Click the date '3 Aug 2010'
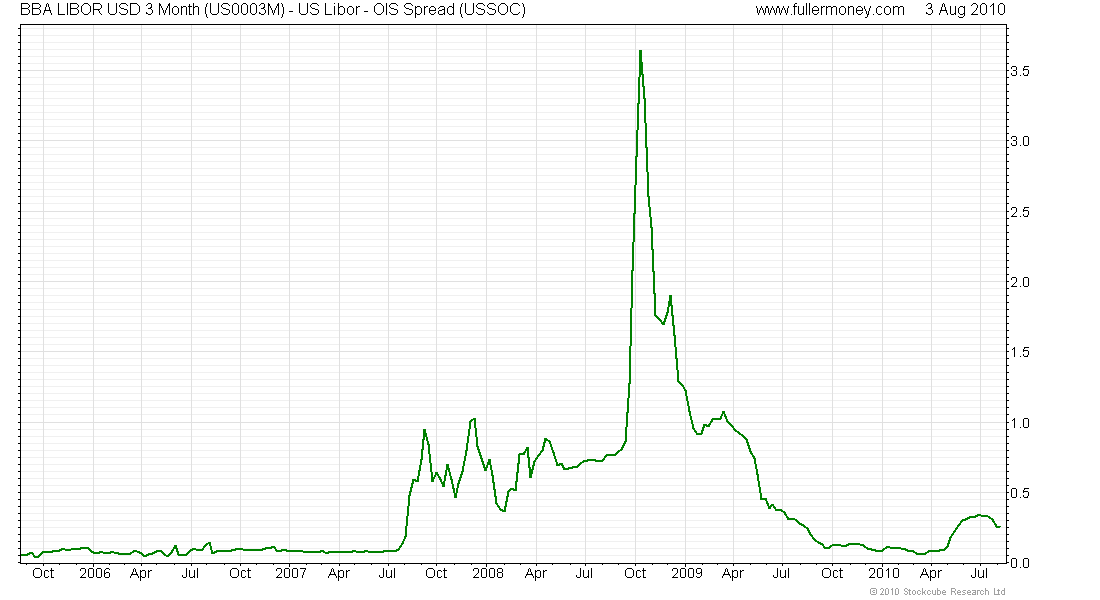 tap(965, 10)
